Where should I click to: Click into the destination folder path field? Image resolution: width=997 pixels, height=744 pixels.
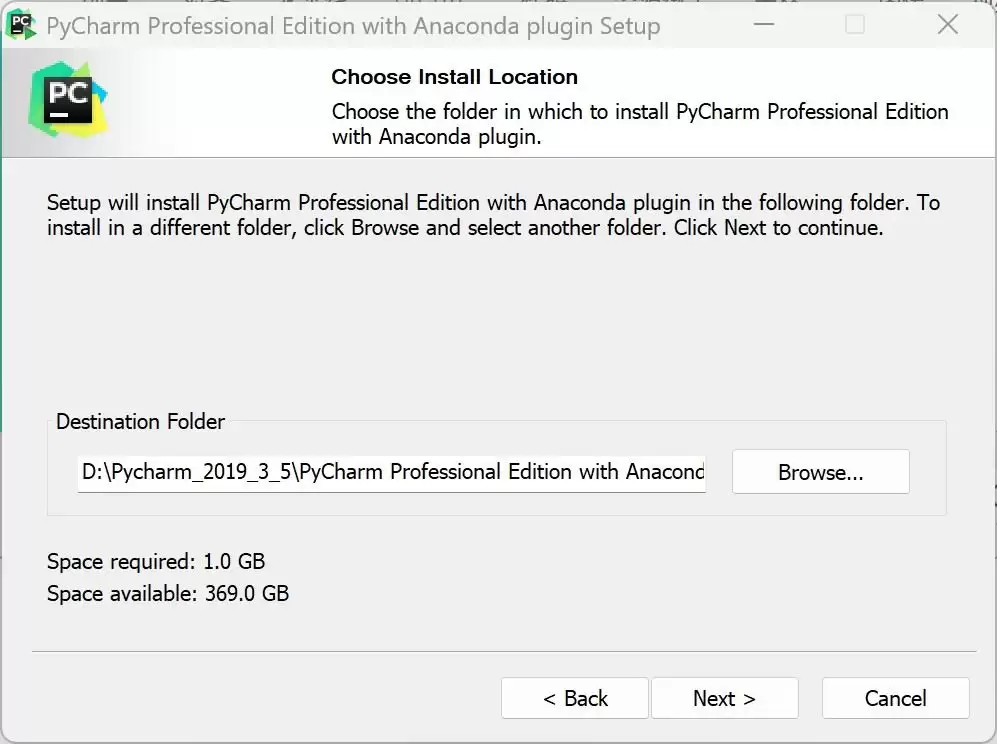[x=392, y=472]
